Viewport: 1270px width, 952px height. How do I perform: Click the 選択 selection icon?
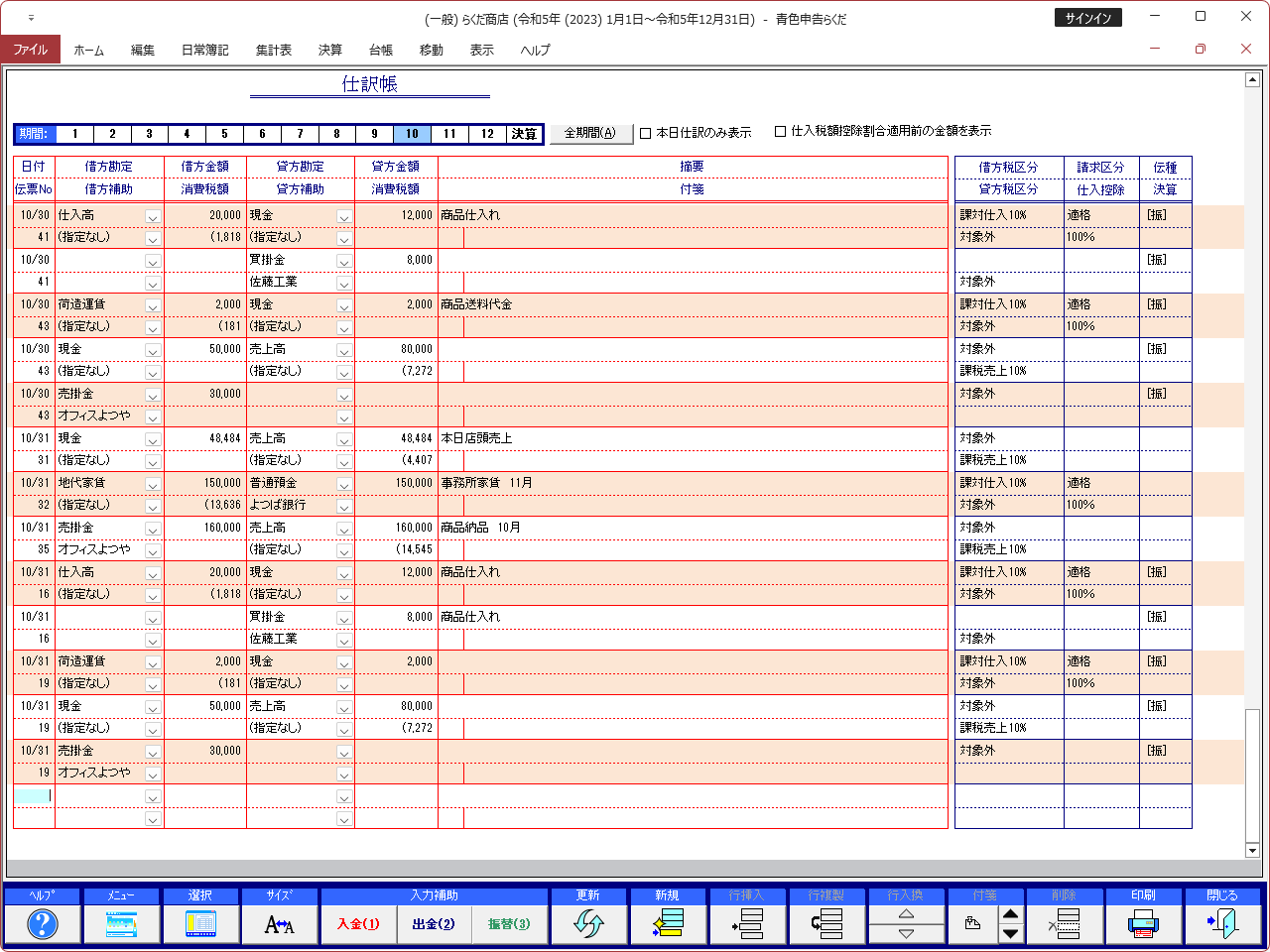click(200, 924)
